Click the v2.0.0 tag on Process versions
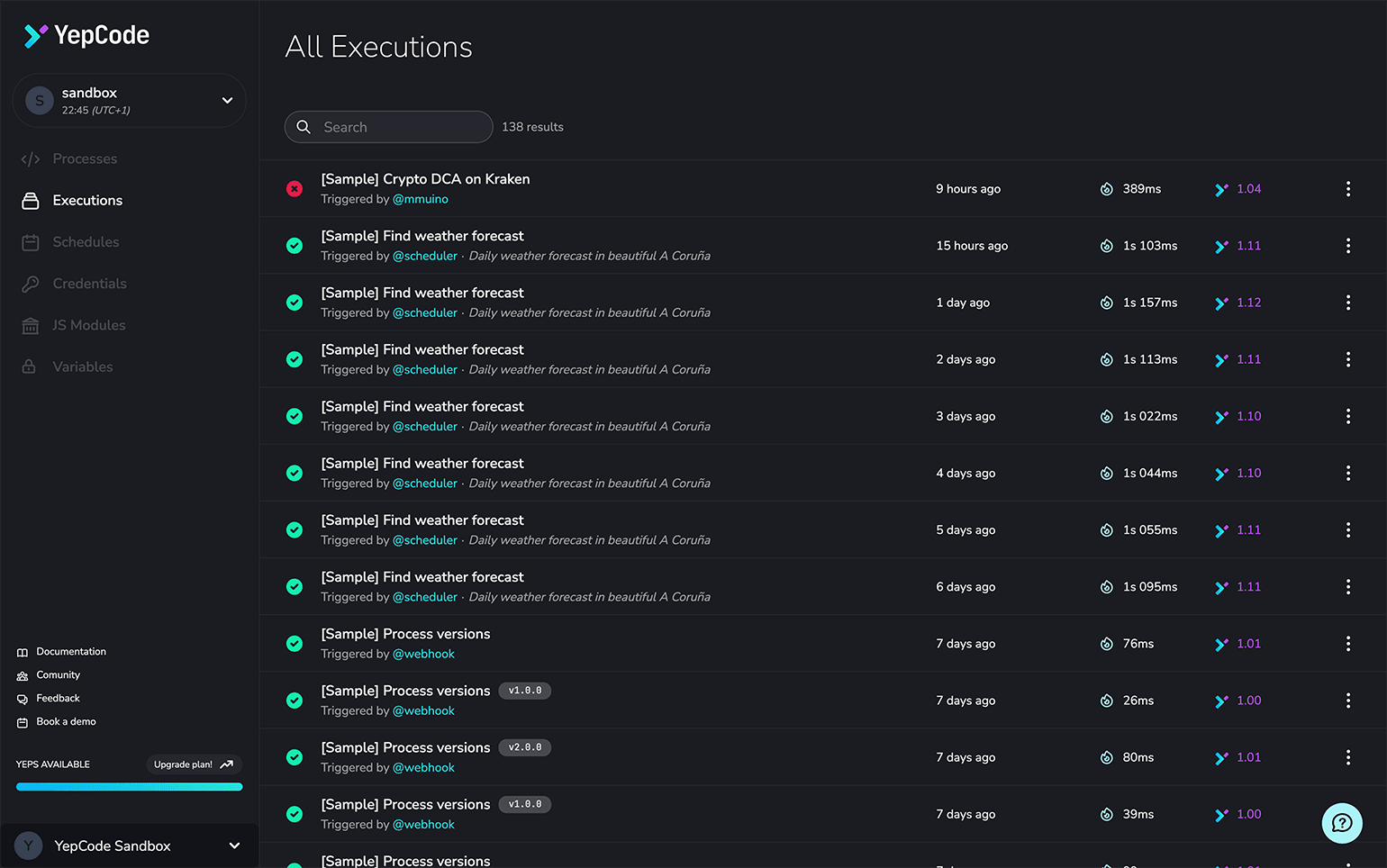 tap(524, 747)
